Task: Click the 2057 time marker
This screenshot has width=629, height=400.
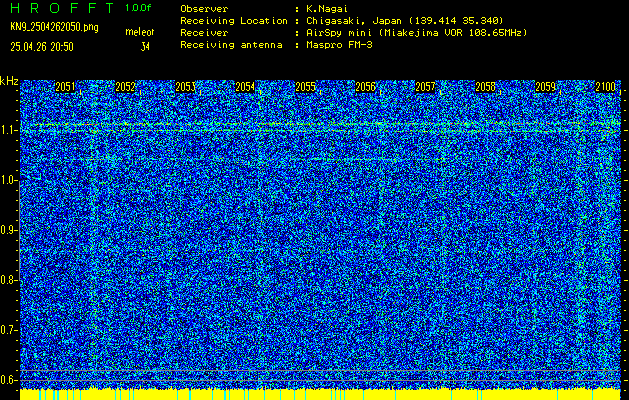Action: pos(425,87)
